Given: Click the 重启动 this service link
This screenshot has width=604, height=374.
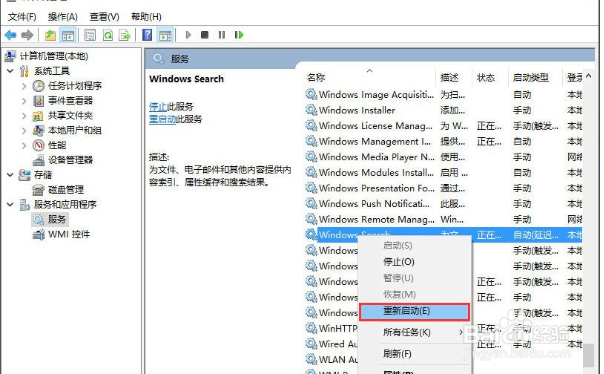Looking at the screenshot, I should click(x=162, y=119).
